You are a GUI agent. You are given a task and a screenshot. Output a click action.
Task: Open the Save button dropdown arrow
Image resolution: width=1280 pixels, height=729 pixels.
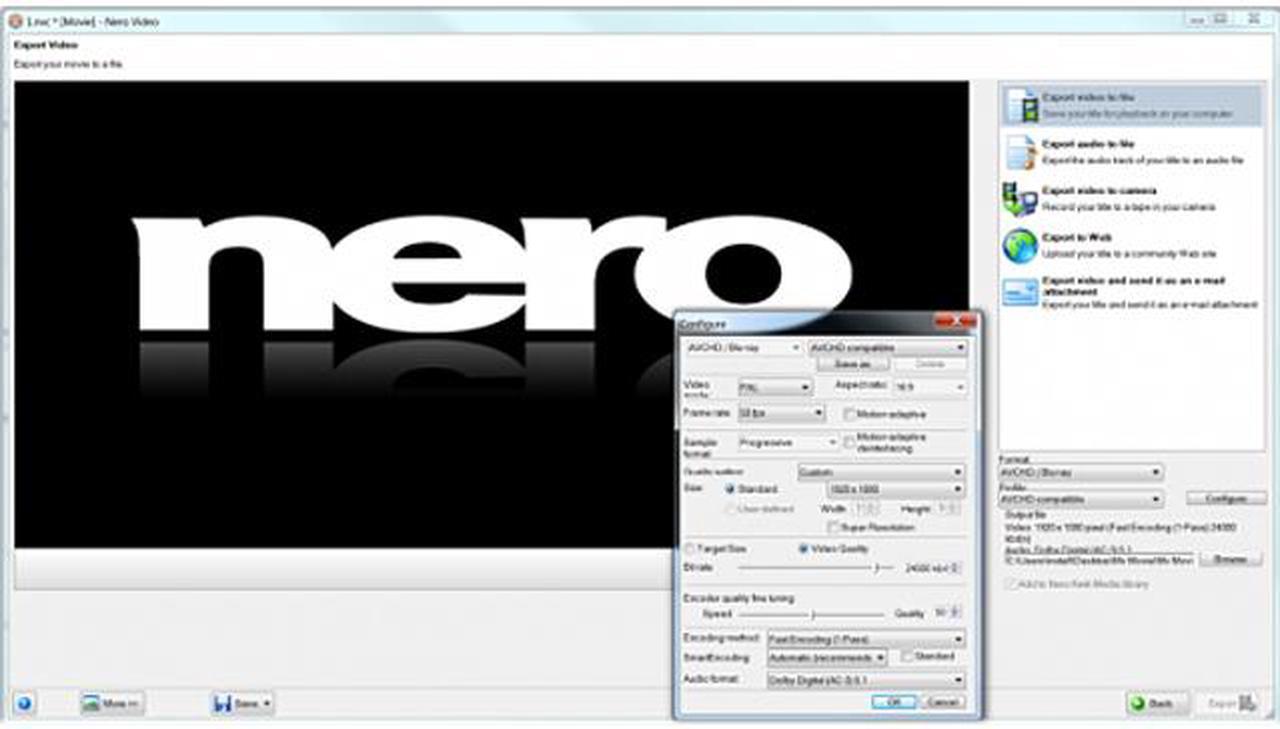pyautogui.click(x=267, y=704)
